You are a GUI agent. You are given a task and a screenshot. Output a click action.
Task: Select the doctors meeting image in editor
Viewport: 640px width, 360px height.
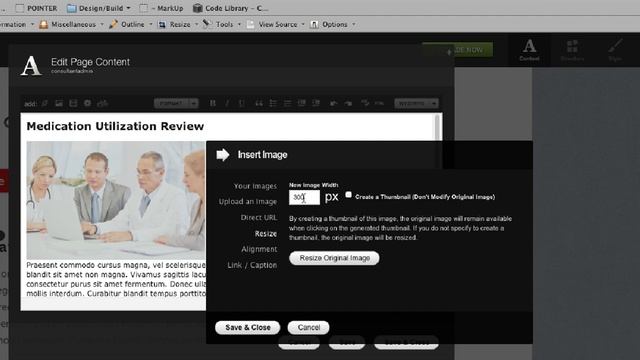click(116, 200)
